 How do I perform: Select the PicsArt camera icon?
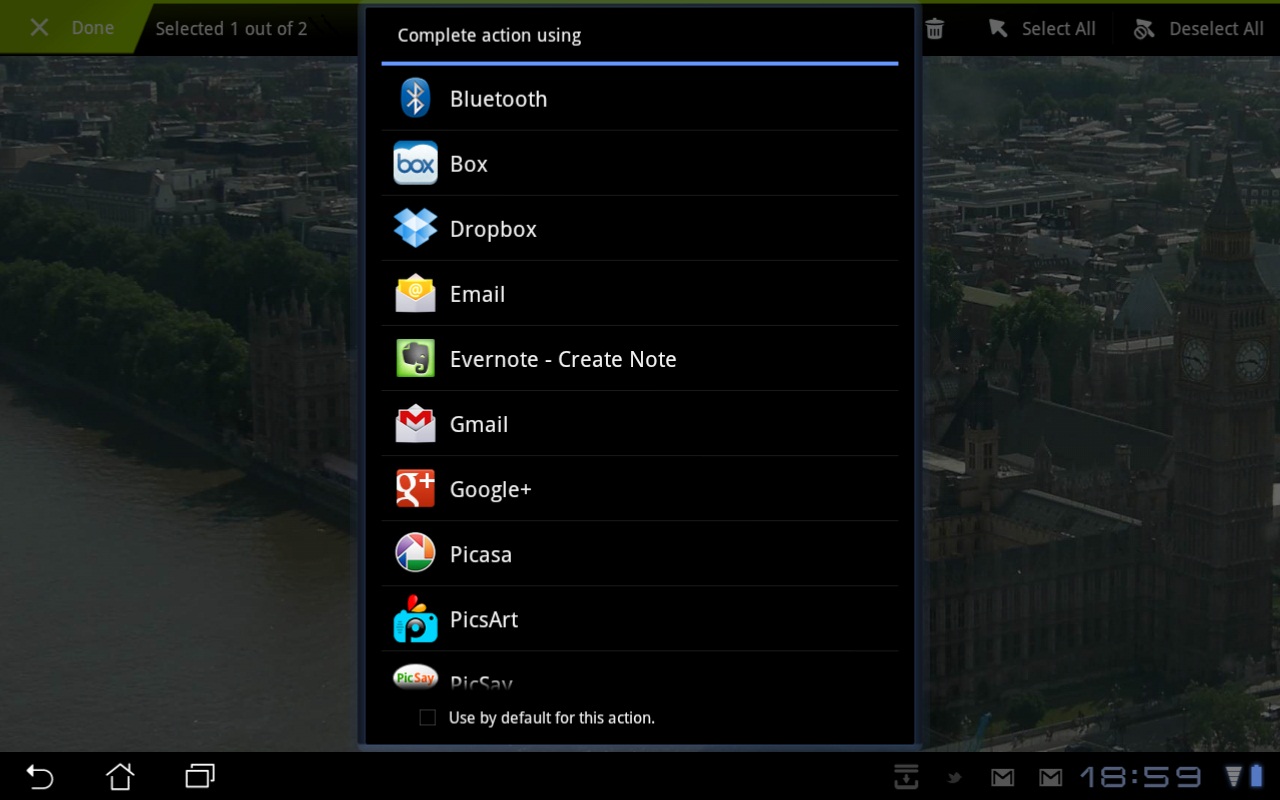(415, 619)
